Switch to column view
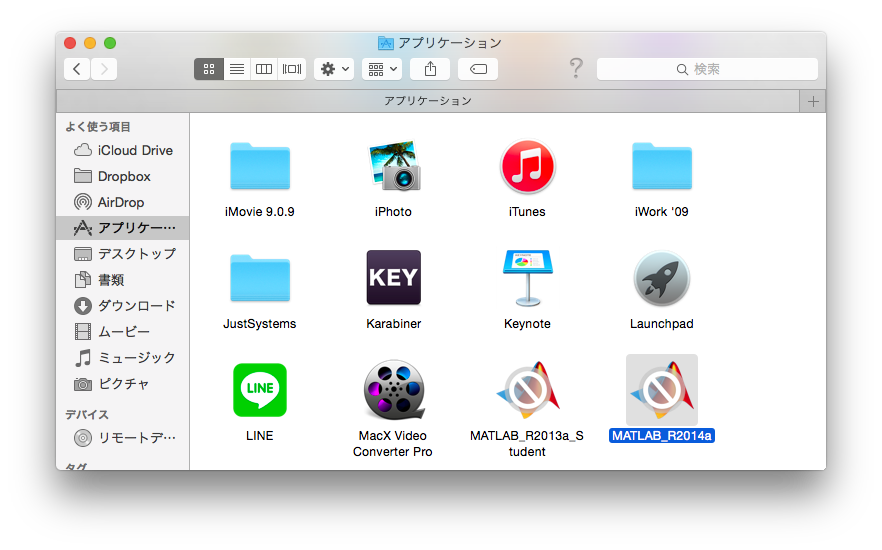Screen dimensions: 882x550 264,69
